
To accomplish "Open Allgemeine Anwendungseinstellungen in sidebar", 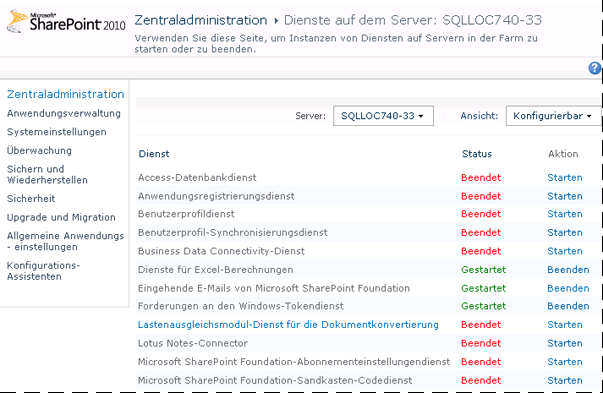I will click(65, 241).
